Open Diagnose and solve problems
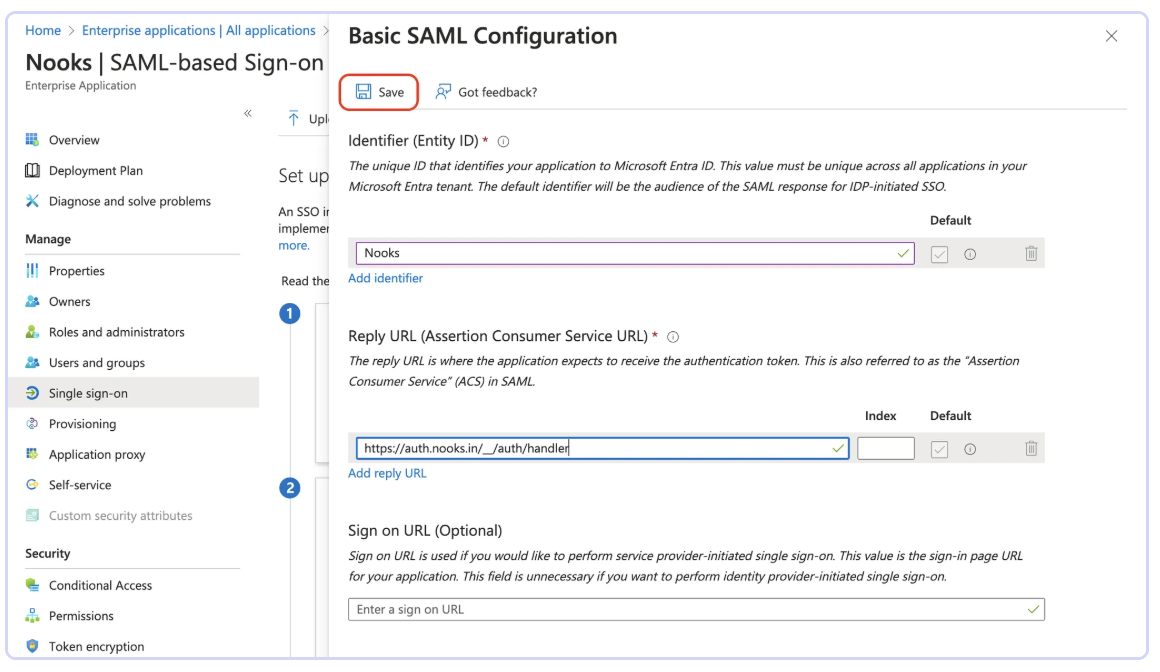Viewport: 1160px width, 672px height. pyautogui.click(x=129, y=201)
